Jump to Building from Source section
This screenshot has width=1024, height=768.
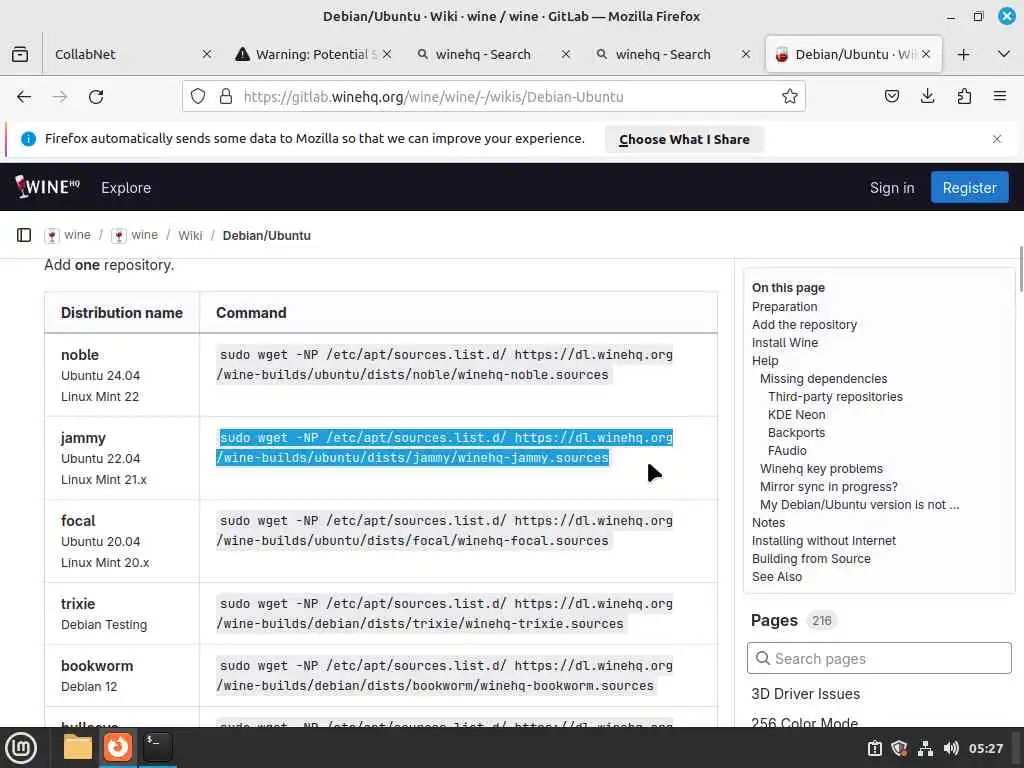(x=811, y=558)
